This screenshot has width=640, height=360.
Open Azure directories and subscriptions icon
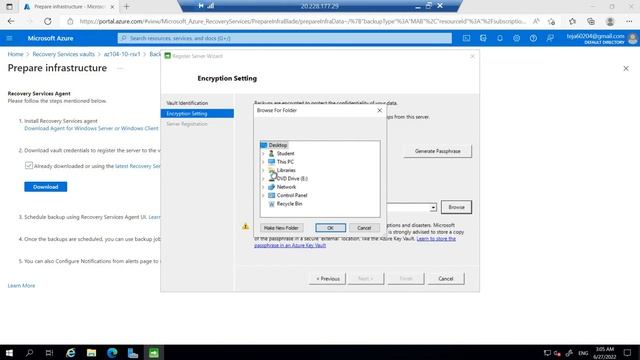[x=483, y=38]
